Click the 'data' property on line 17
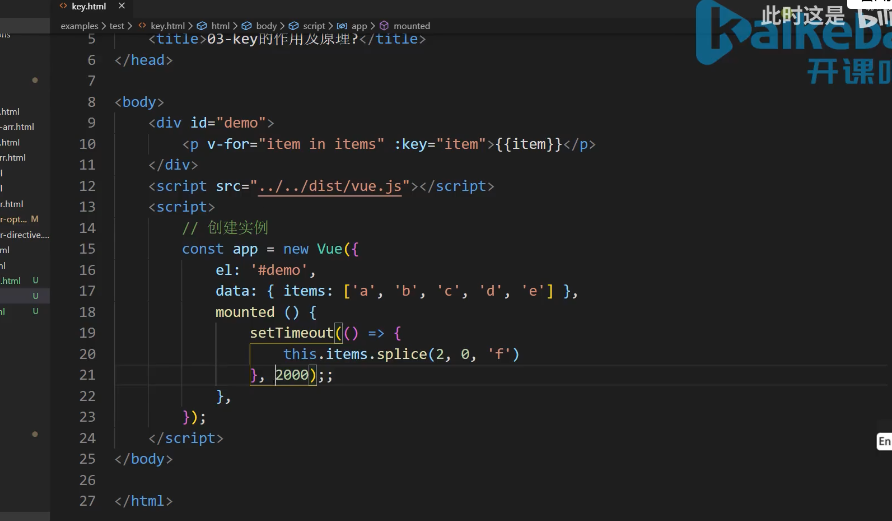 pos(232,291)
